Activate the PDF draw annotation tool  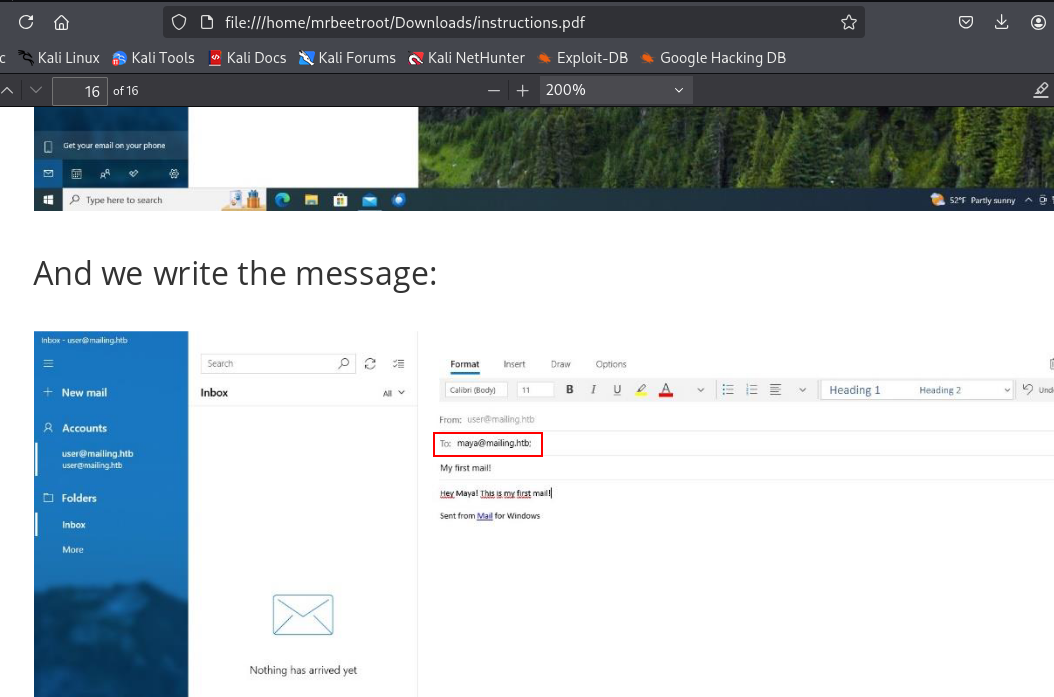point(1041,90)
